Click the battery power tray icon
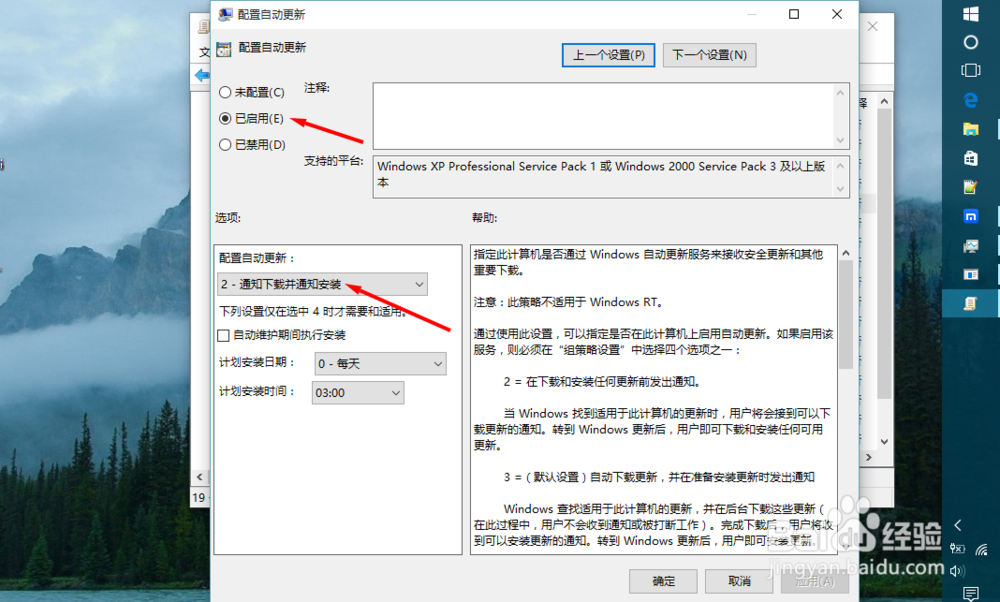Image resolution: width=1000 pixels, height=602 pixels. coord(957,548)
